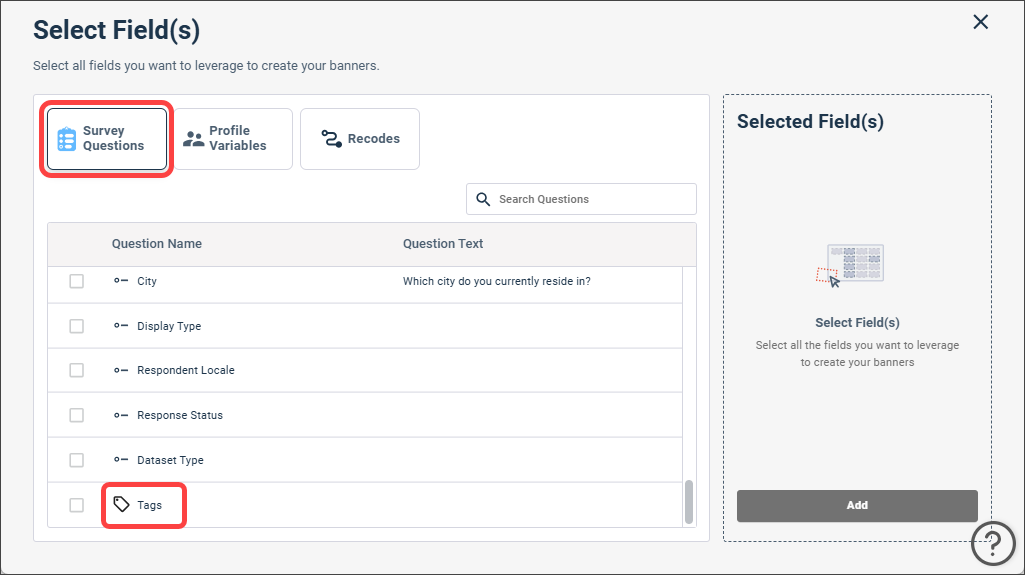Check the City question checkbox
This screenshot has height=575, width=1025.
[x=76, y=281]
